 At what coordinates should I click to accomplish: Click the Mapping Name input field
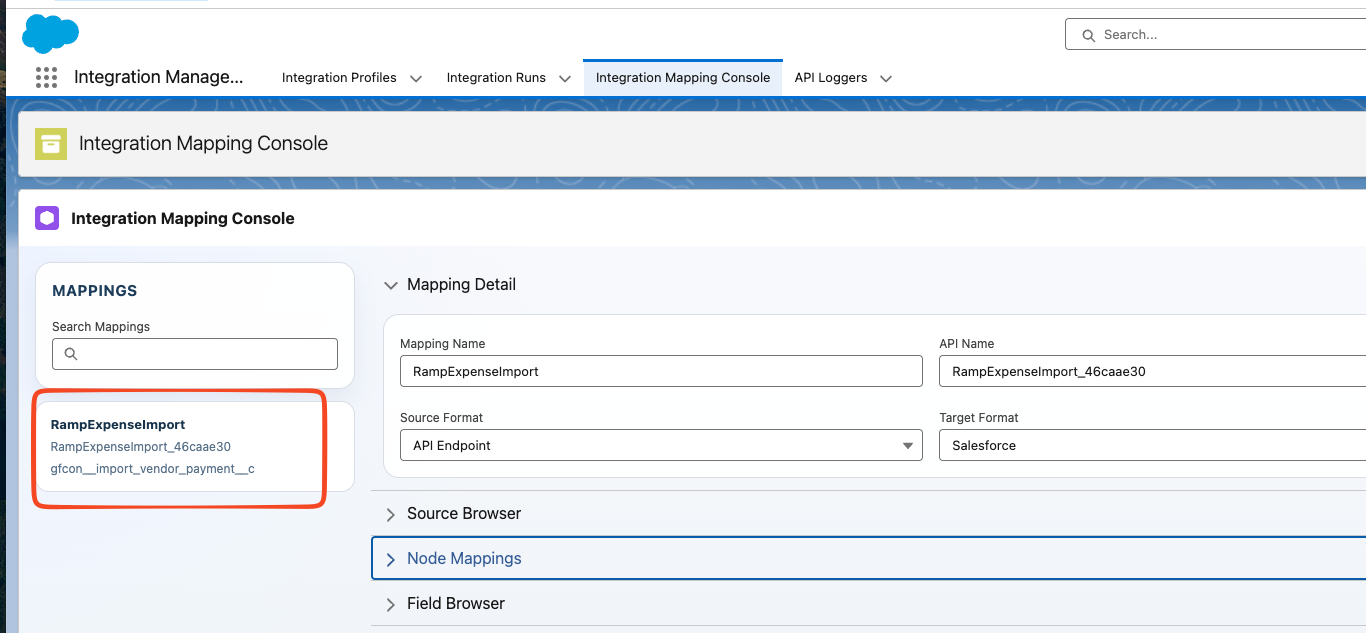tap(661, 371)
